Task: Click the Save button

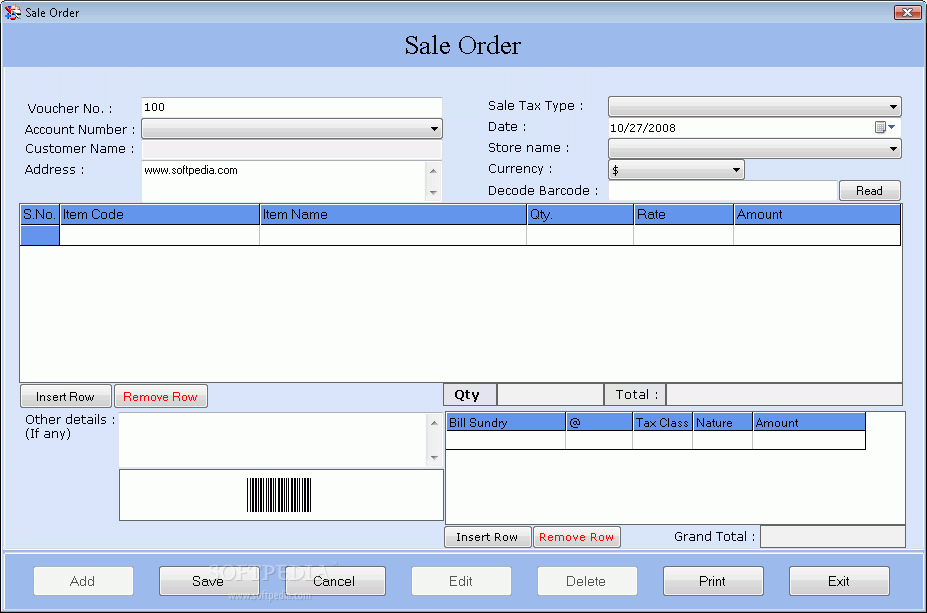Action: 209,581
